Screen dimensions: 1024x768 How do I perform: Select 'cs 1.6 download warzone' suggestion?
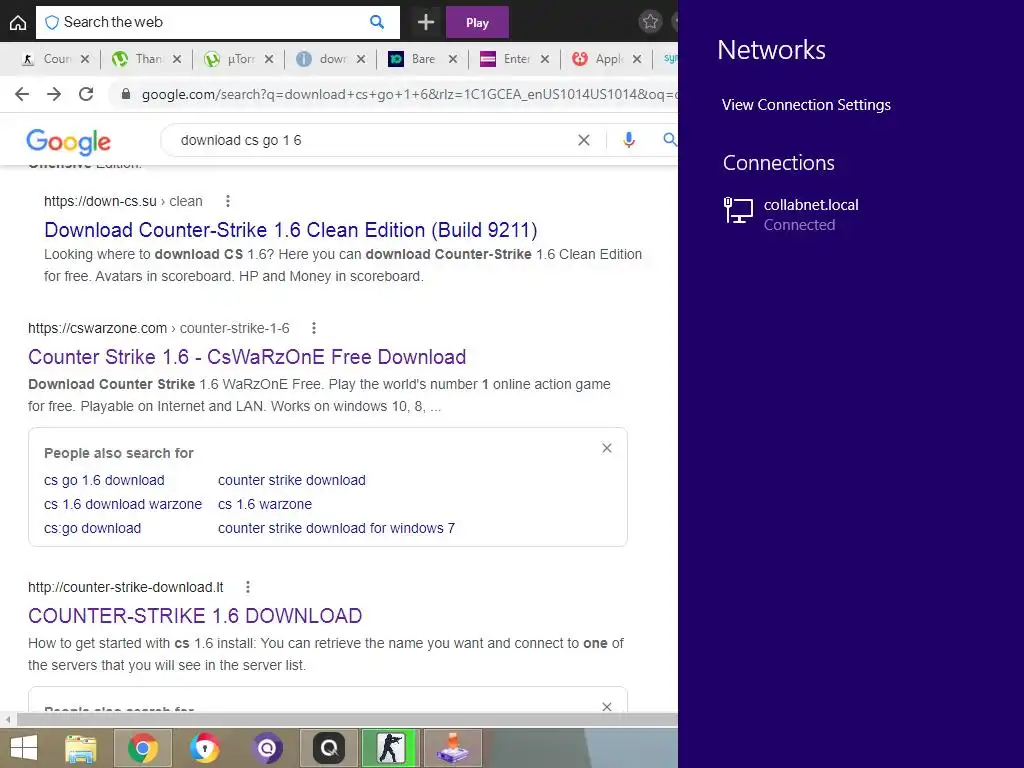(123, 504)
